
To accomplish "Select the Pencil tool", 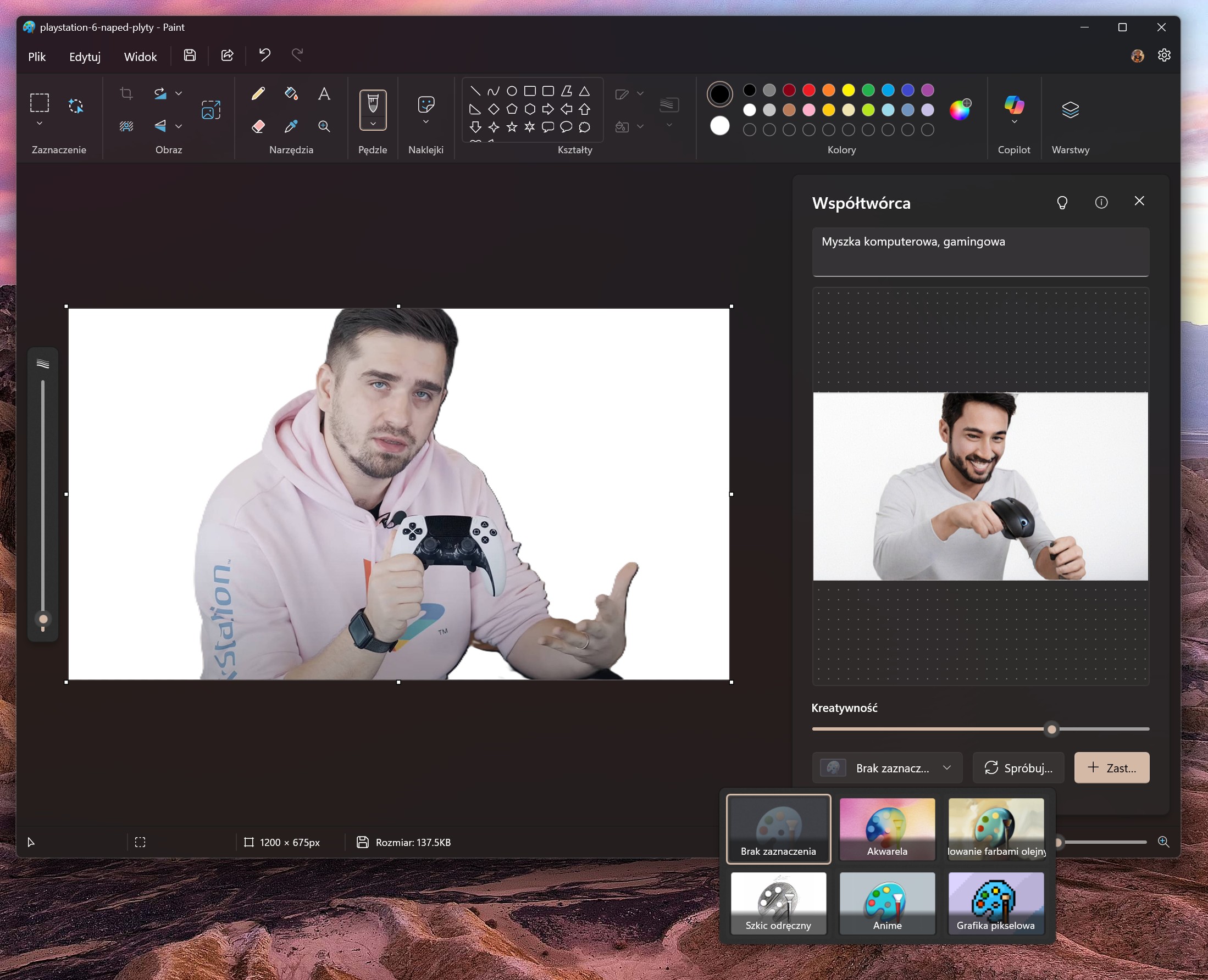I will coord(258,93).
